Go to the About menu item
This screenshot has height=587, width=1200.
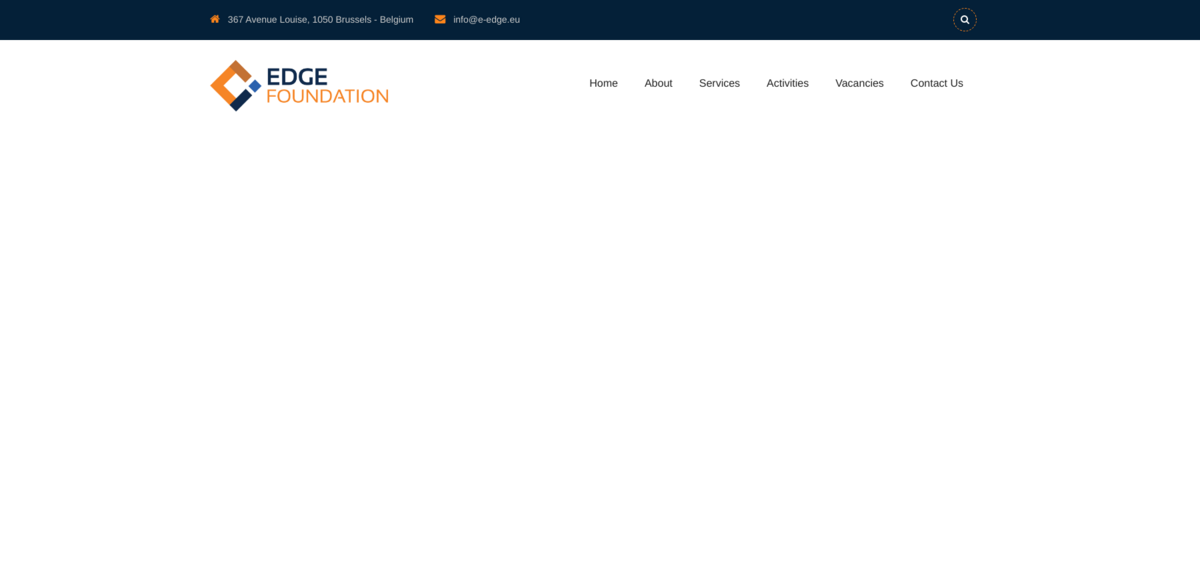click(658, 83)
